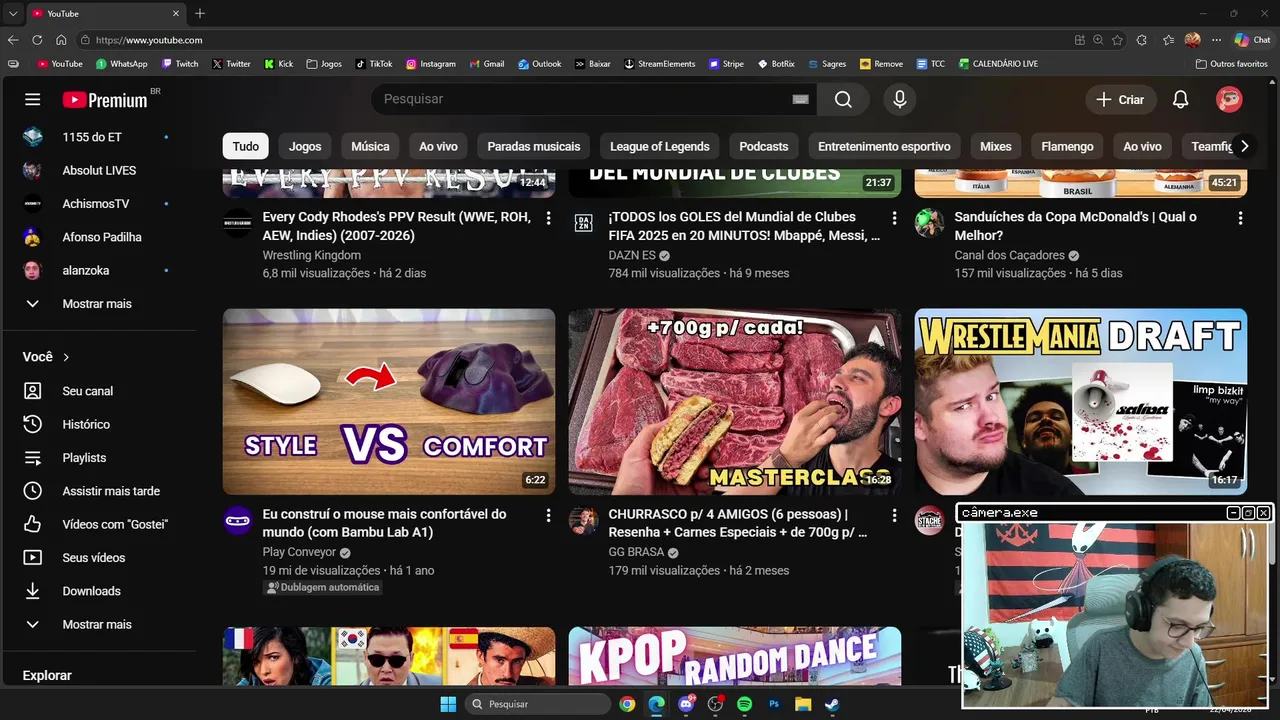
Task: Open the browser tab list dropdown
Action: click(13, 13)
